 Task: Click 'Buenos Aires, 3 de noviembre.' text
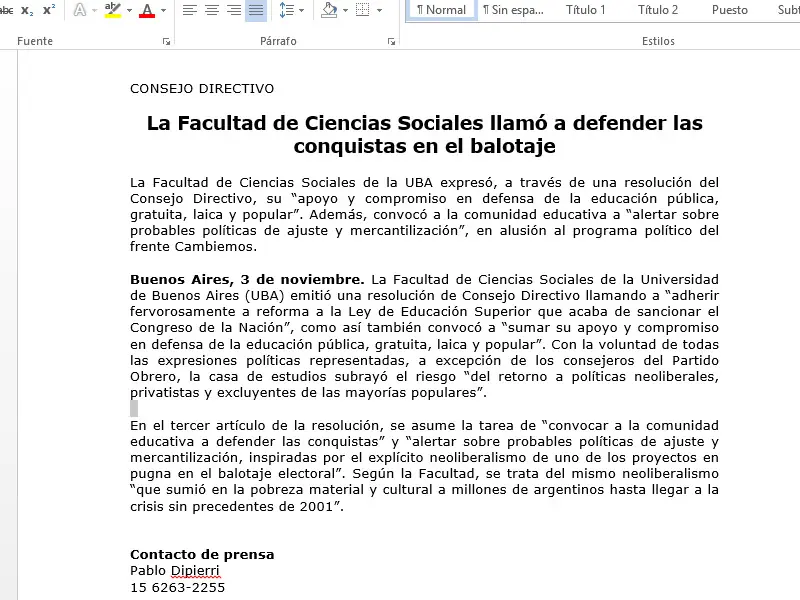[x=247, y=280]
